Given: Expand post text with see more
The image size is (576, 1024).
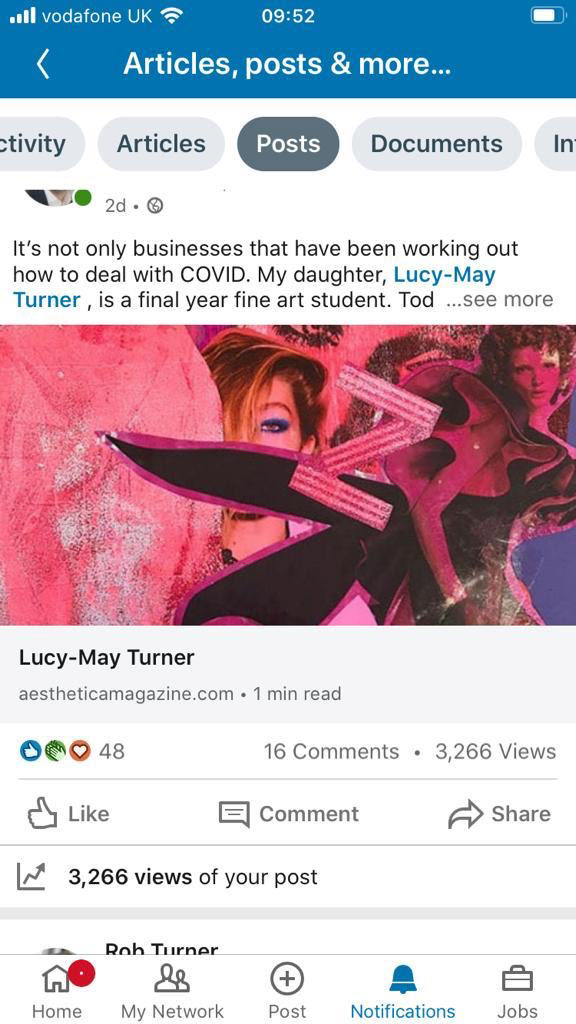Looking at the screenshot, I should pos(500,300).
